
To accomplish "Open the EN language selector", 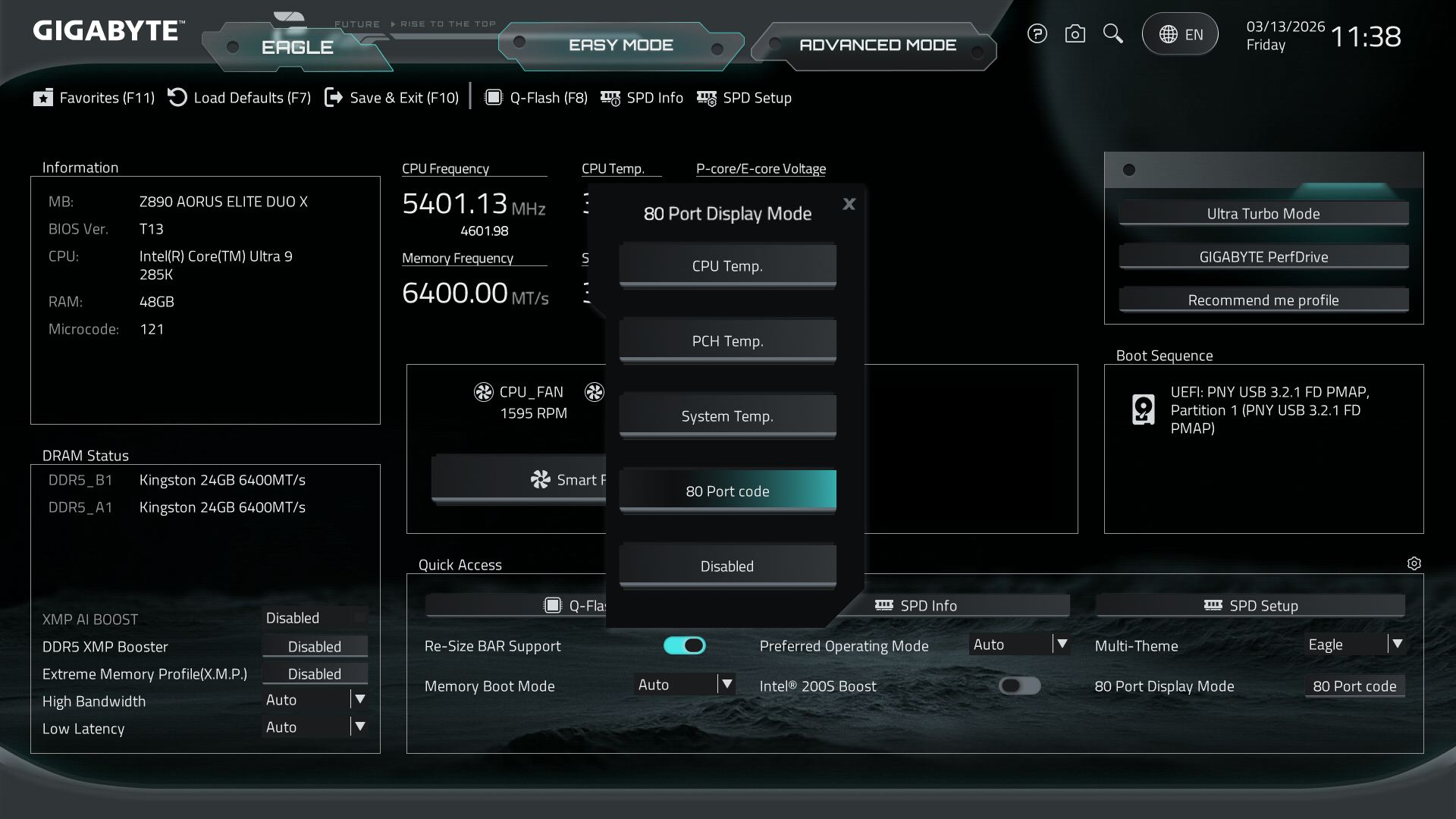I will coord(1180,34).
